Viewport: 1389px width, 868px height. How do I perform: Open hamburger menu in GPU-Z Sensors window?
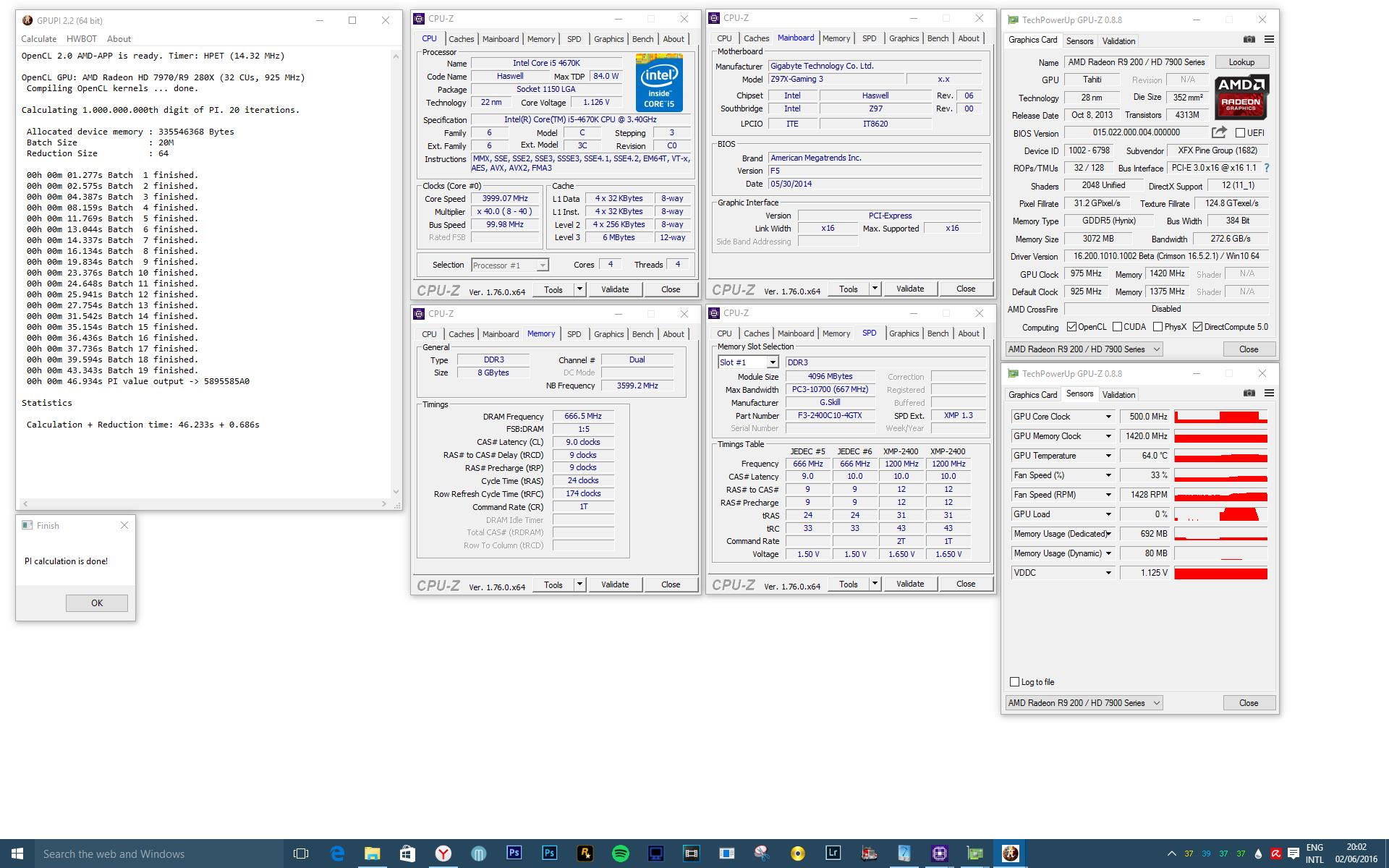[x=1269, y=393]
